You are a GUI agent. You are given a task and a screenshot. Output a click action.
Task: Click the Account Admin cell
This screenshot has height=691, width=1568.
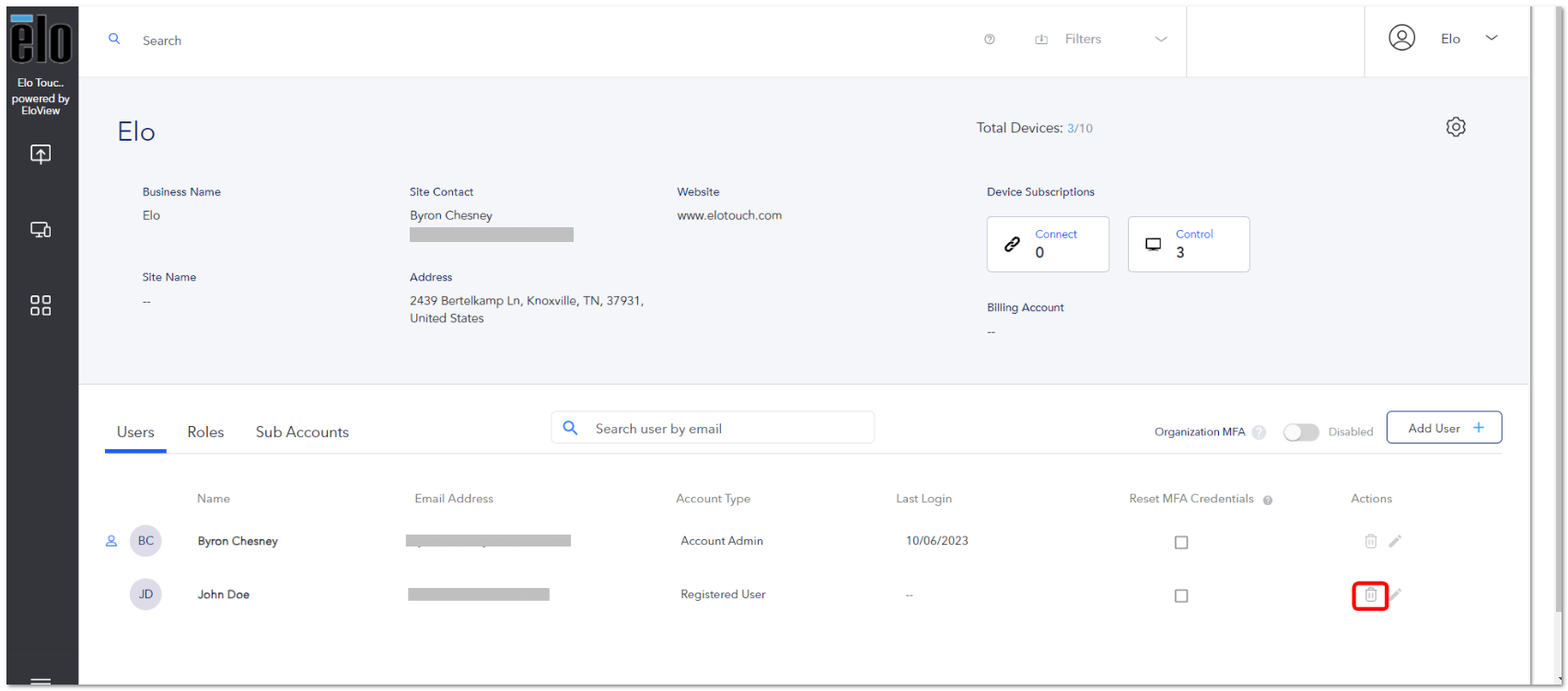722,541
